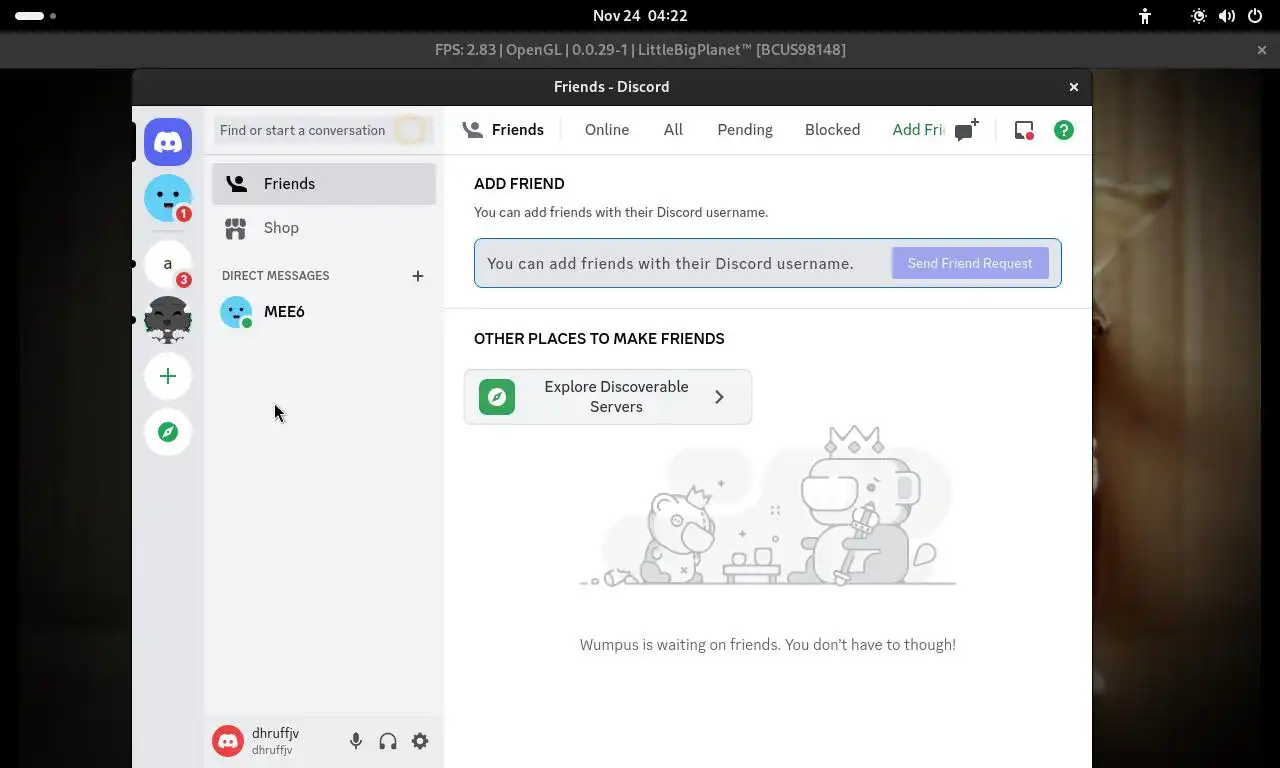Screen dimensions: 1280x768
Task: Open Explore Discoverable Servers compass in sidebar
Action: coord(168,432)
